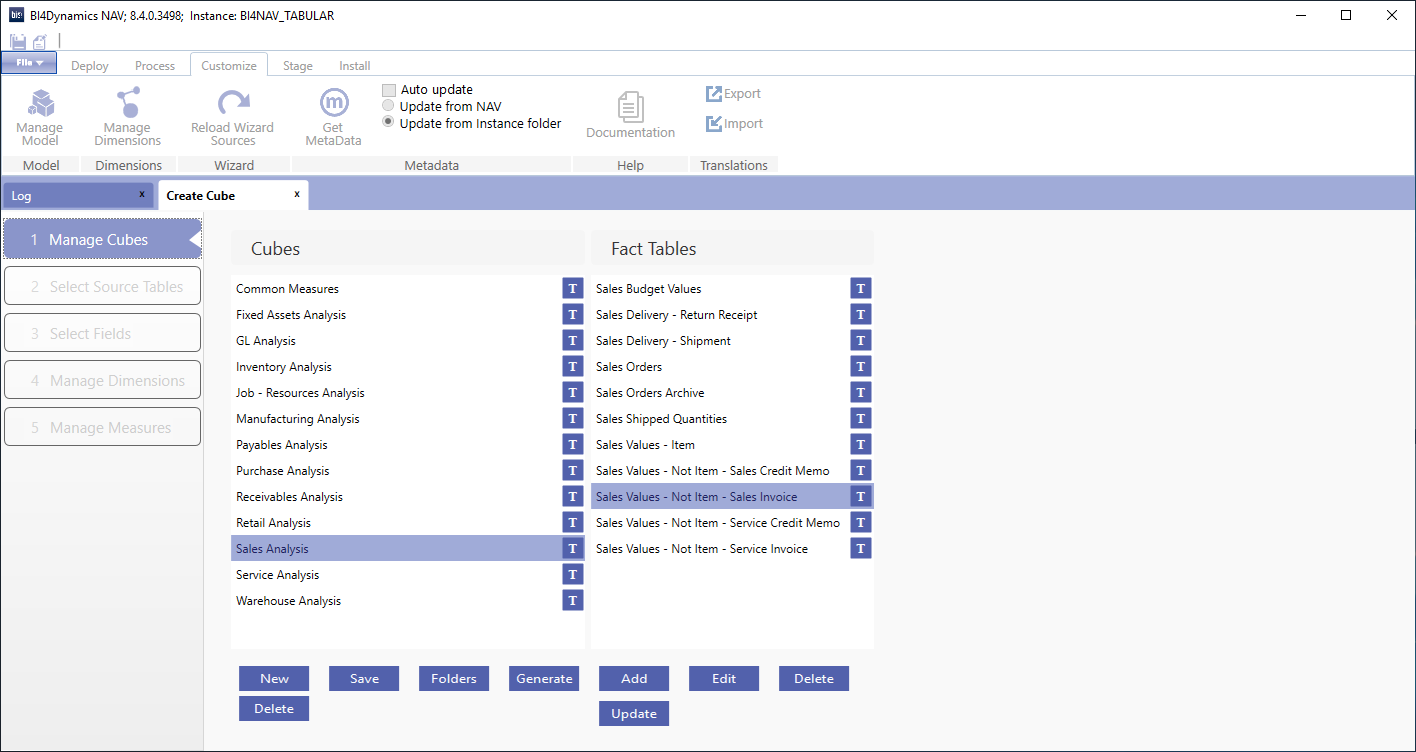The height and width of the screenshot is (752, 1416).
Task: Click the T icon beside Payables Analysis
Action: 572,445
